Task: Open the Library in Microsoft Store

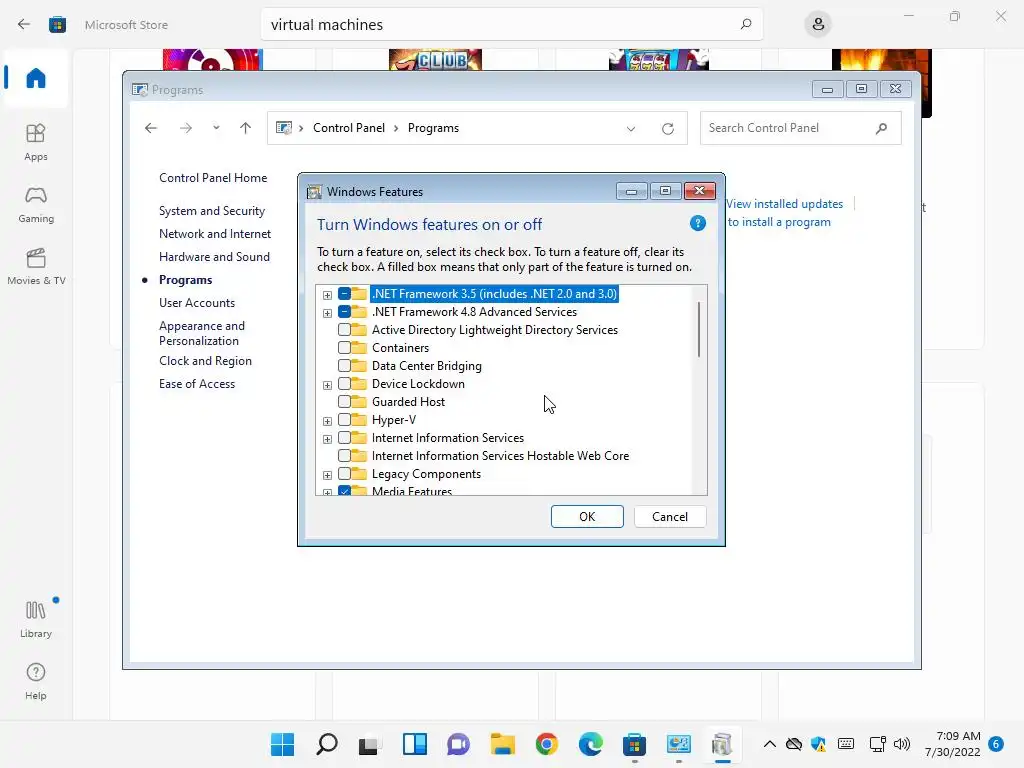Action: pyautogui.click(x=36, y=619)
